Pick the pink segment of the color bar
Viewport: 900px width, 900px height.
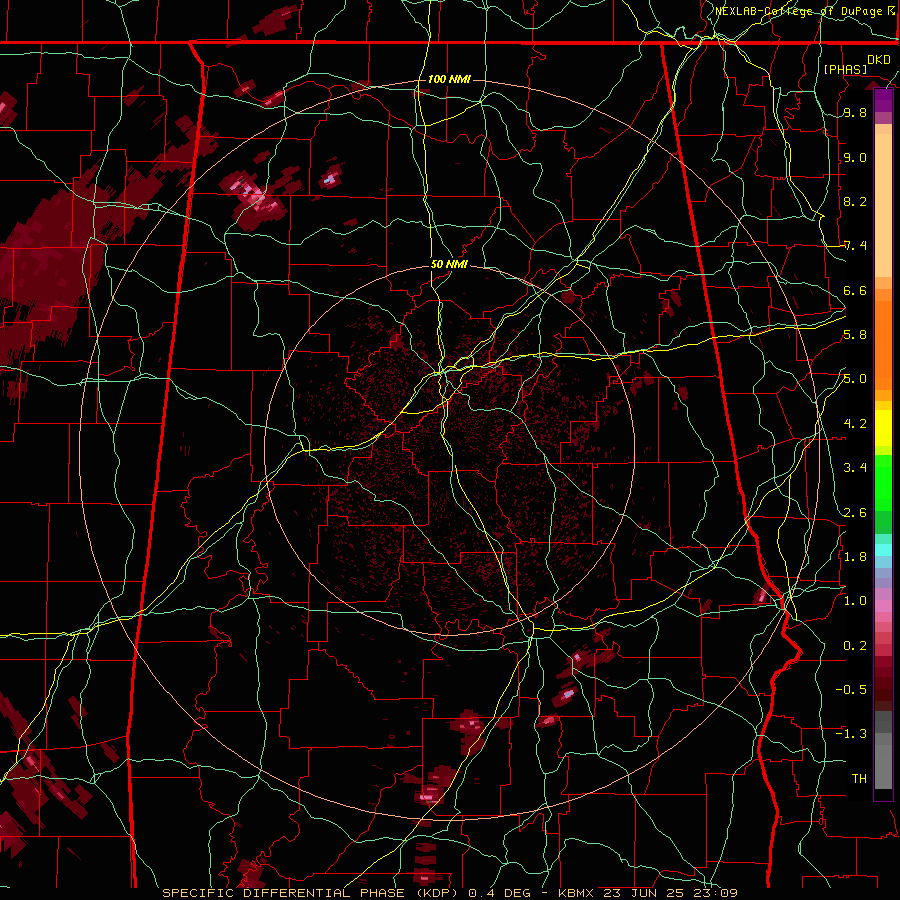coord(883,606)
